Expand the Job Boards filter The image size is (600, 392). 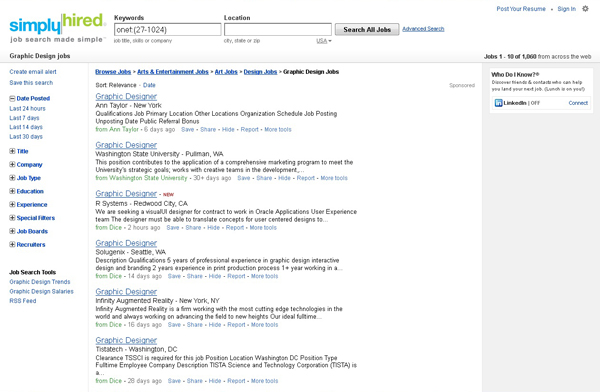(12, 231)
